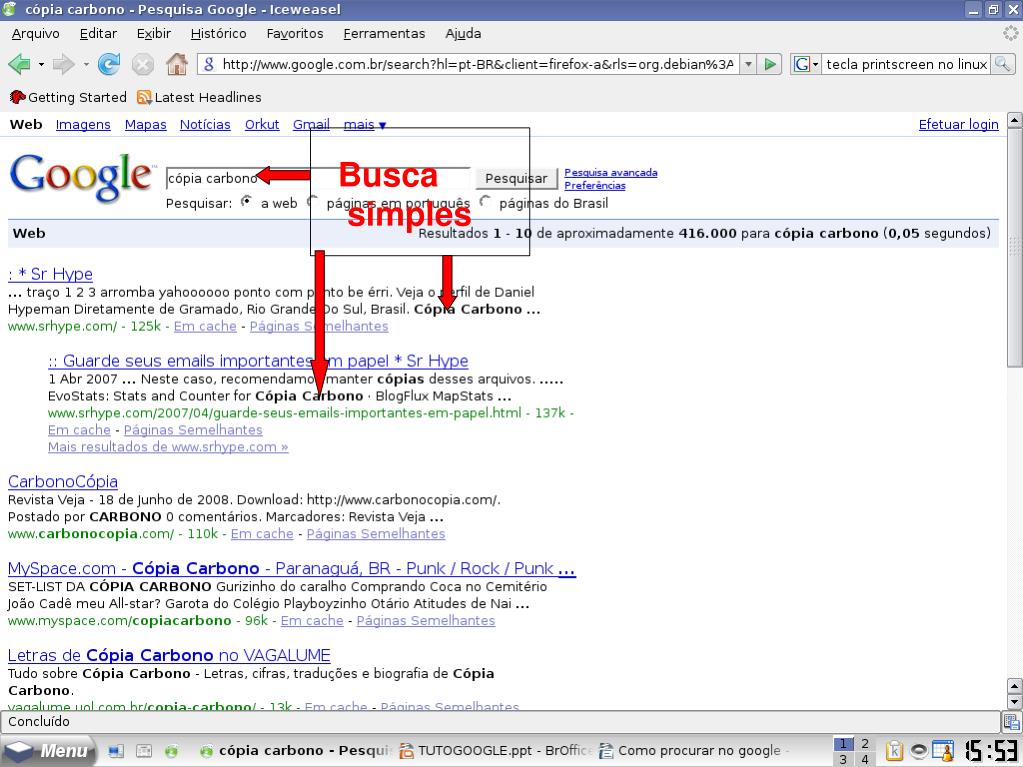1023x767 pixels.
Task: Click the site icon in the address bar
Action: point(209,64)
